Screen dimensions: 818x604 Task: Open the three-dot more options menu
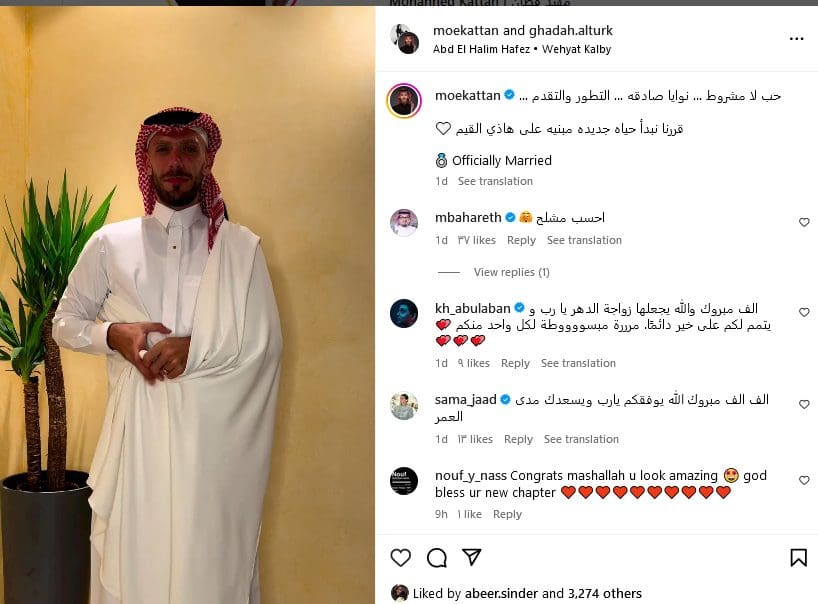tap(797, 39)
